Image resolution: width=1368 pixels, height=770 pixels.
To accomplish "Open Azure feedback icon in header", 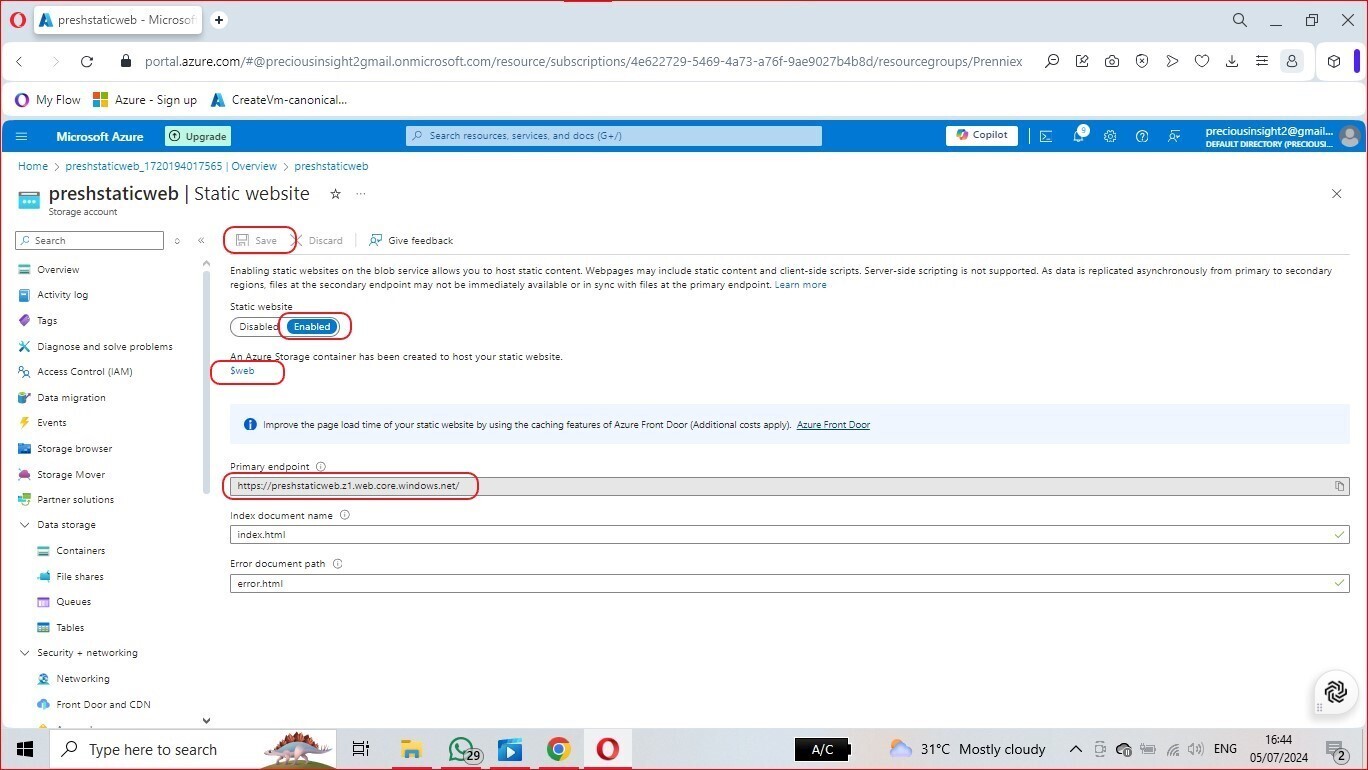I will coord(1175,136).
